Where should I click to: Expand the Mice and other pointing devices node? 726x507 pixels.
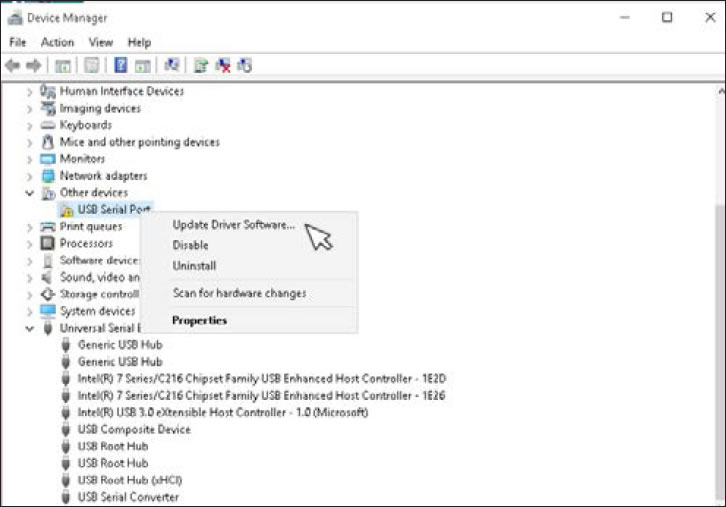[29, 143]
